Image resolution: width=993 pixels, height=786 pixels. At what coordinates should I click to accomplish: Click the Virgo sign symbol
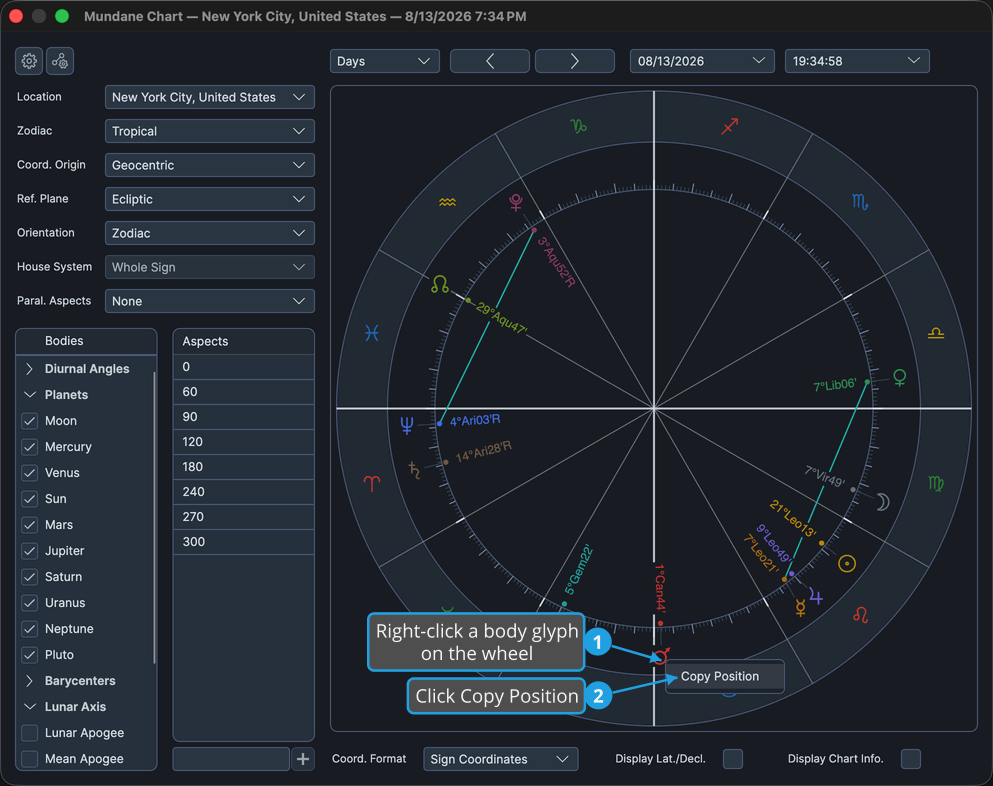pyautogui.click(x=936, y=485)
